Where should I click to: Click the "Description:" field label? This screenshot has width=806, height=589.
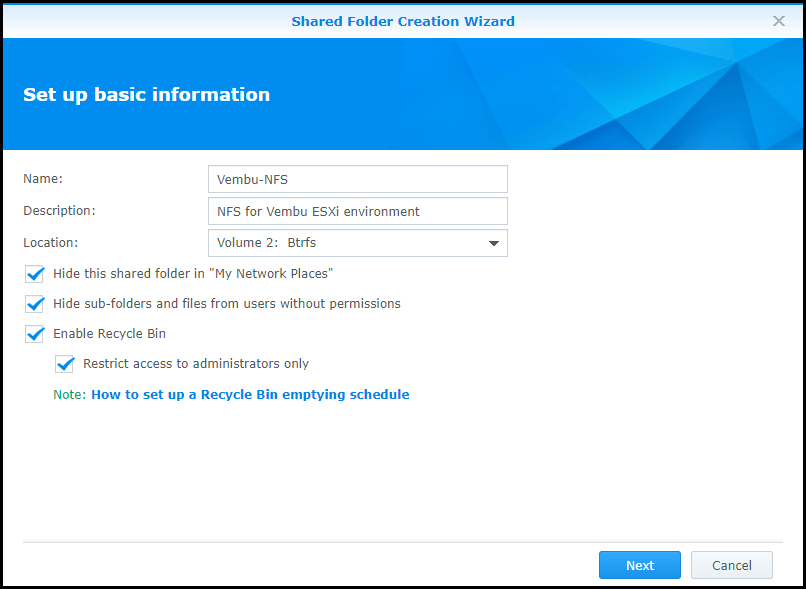tap(59, 211)
